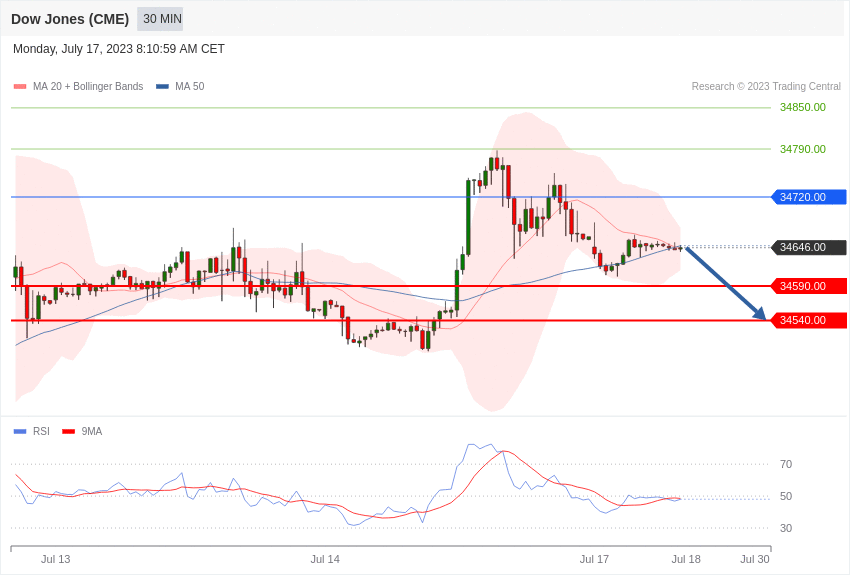Click the 34850.00 resistance level label
The image size is (850, 576).
[802, 107]
